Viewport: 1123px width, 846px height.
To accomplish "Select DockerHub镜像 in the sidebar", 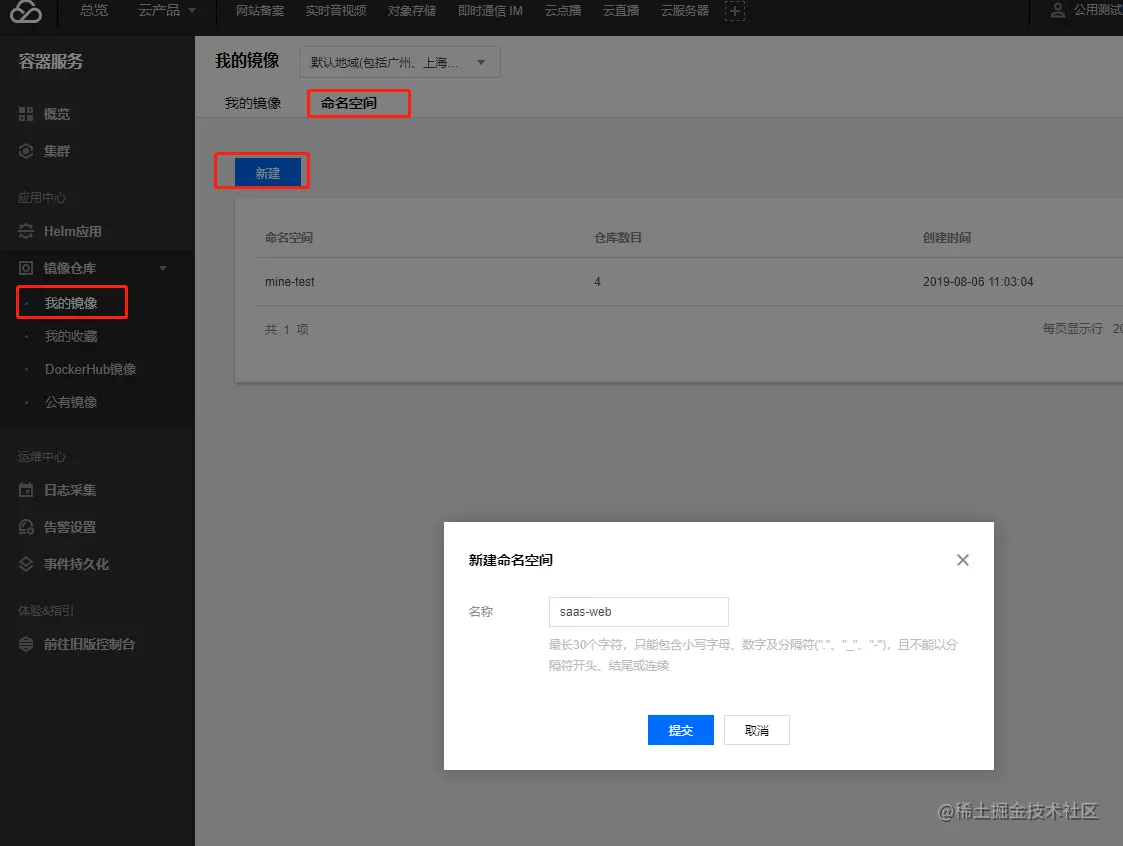I will [90, 369].
